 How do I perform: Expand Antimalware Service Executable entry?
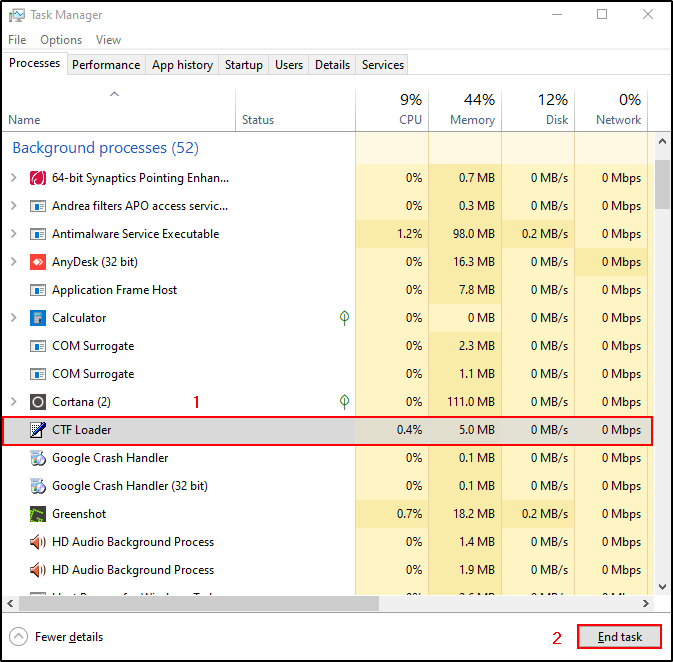click(13, 234)
